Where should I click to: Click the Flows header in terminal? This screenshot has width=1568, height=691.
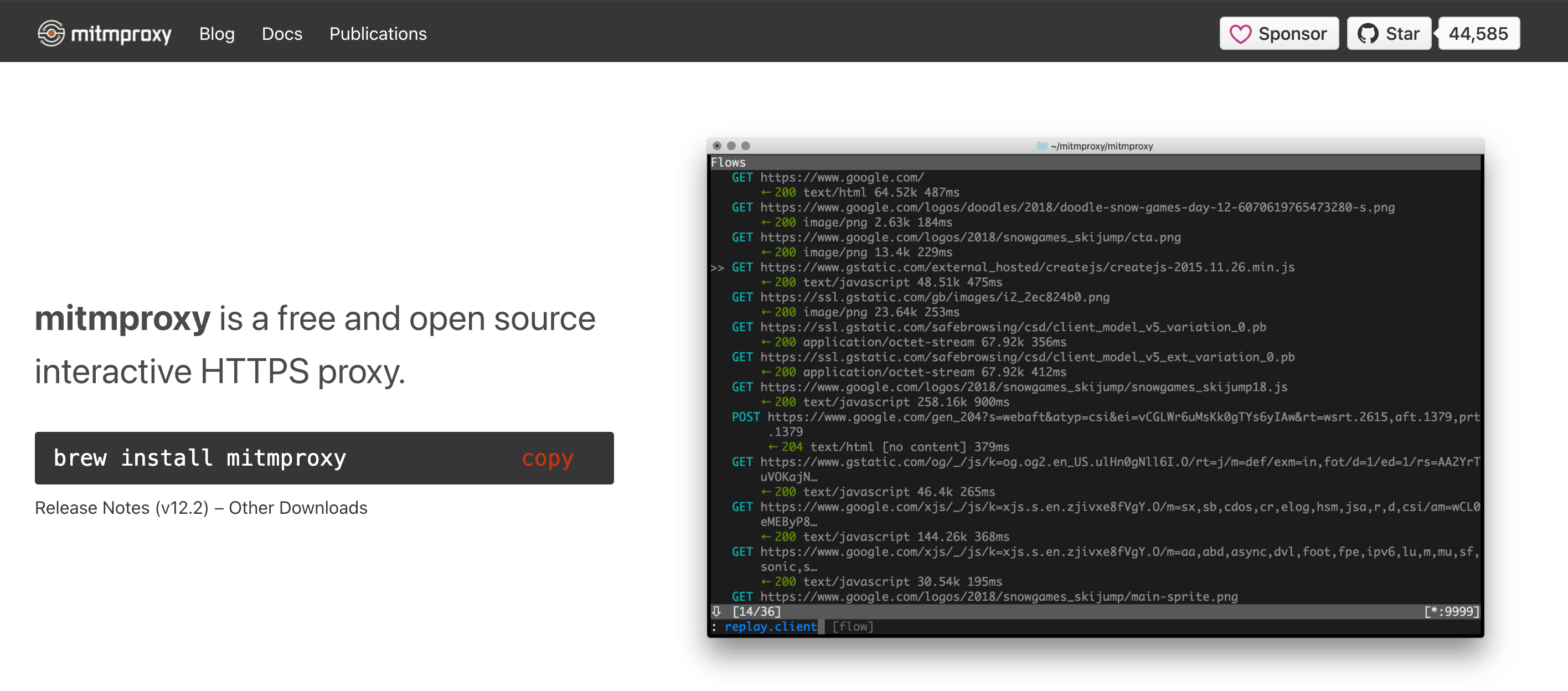pyautogui.click(x=728, y=163)
